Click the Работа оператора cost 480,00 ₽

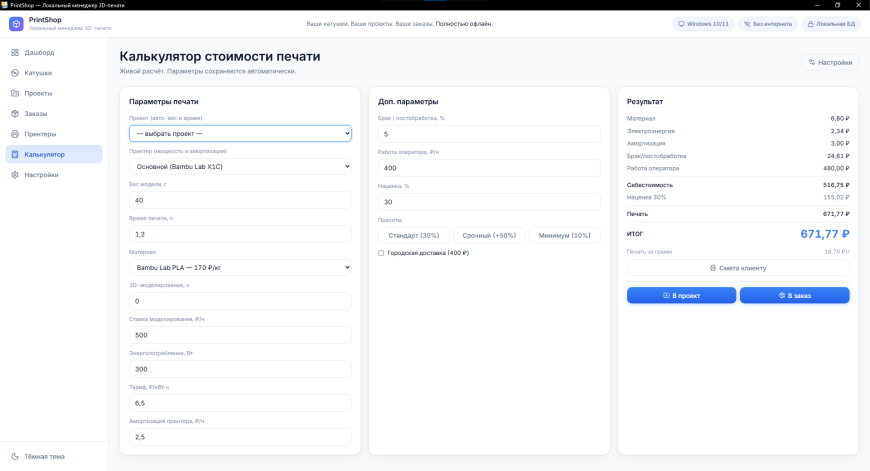pyautogui.click(x=836, y=168)
